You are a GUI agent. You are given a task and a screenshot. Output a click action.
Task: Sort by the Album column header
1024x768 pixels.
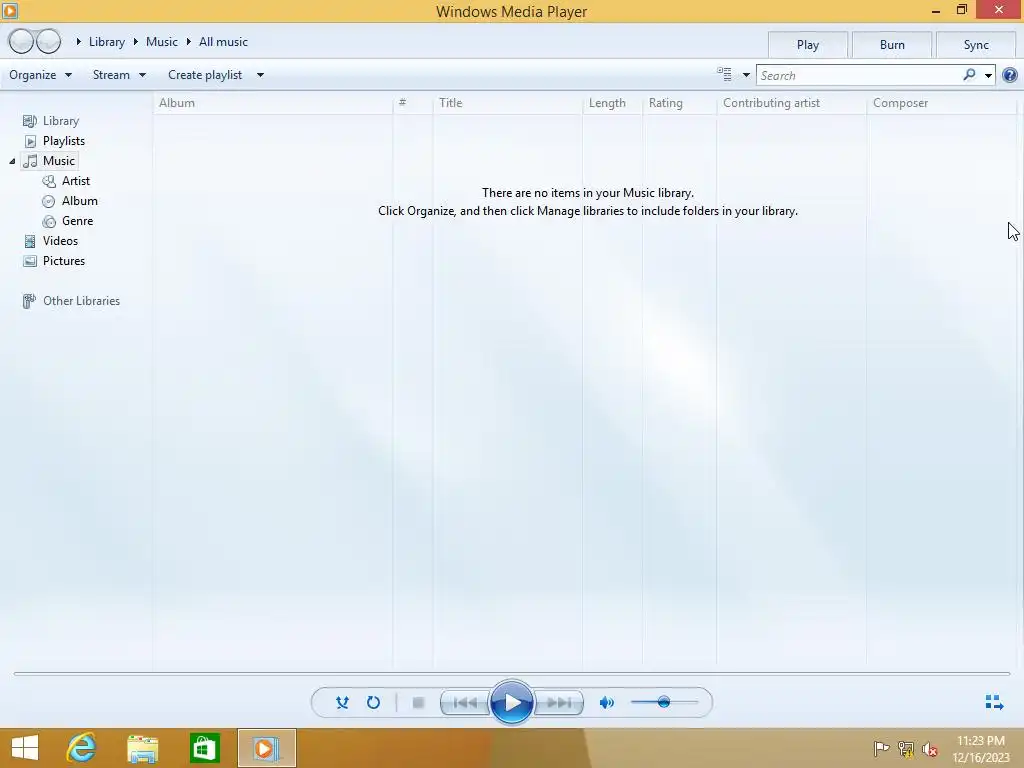(273, 103)
